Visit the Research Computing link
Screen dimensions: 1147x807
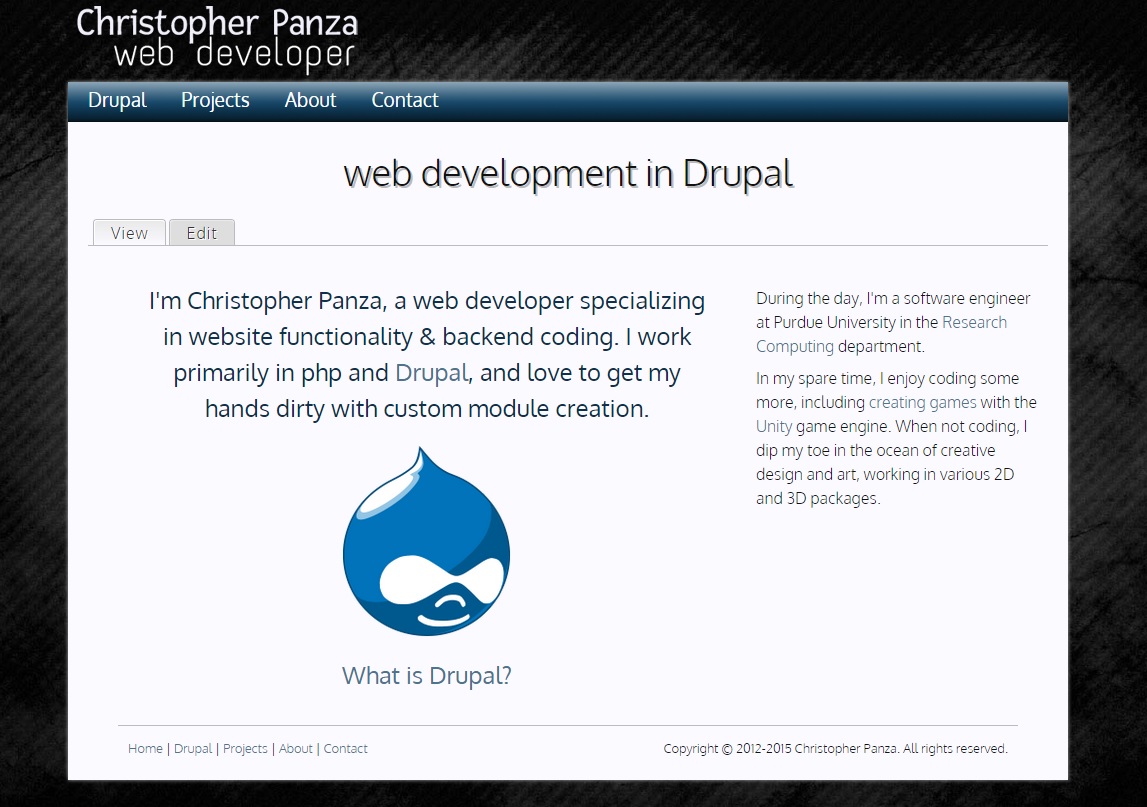pos(881,334)
